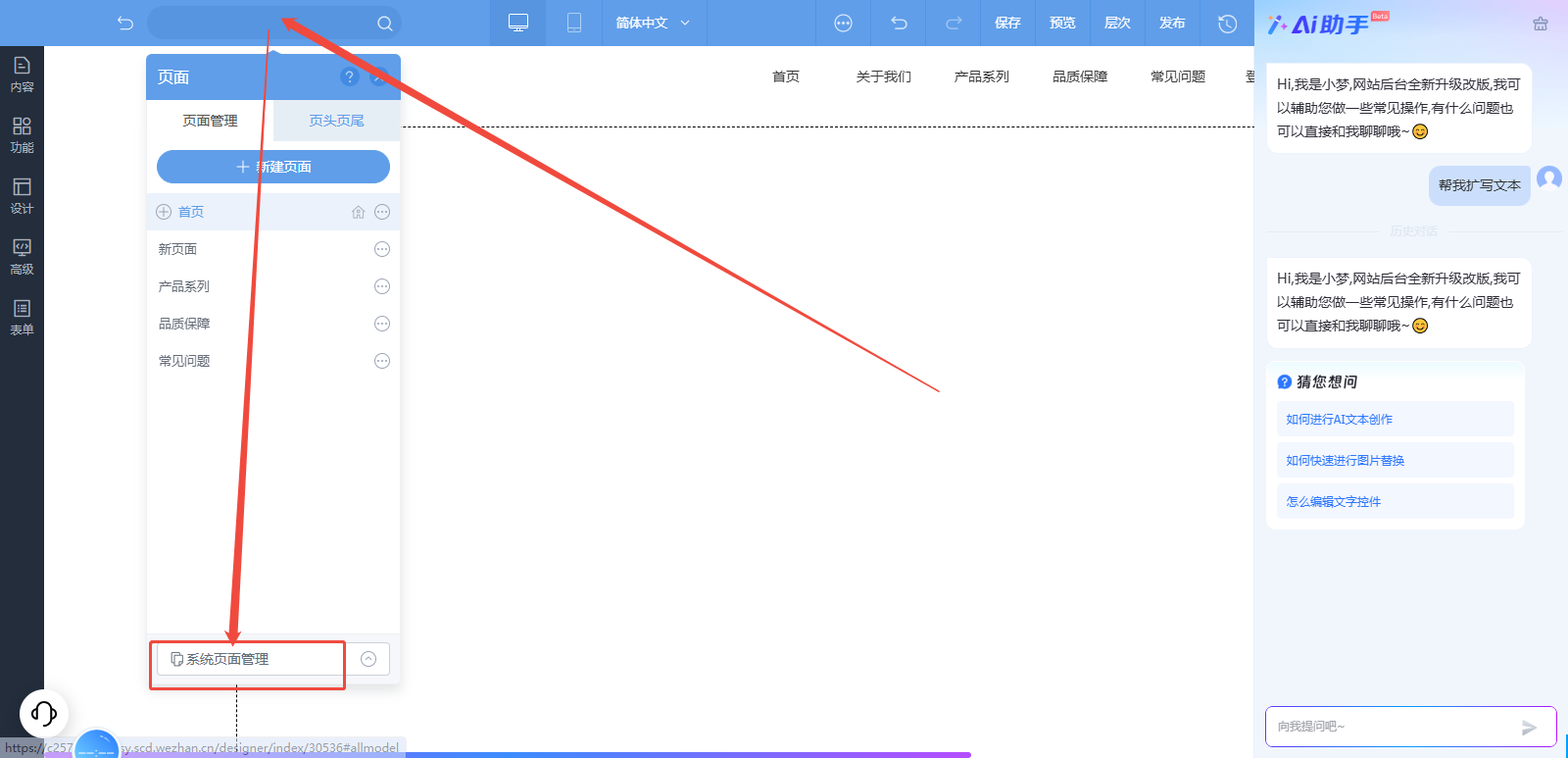Toggle the 系统页面管理 collapse arrow
The width and height of the screenshot is (1568, 758).
(368, 659)
